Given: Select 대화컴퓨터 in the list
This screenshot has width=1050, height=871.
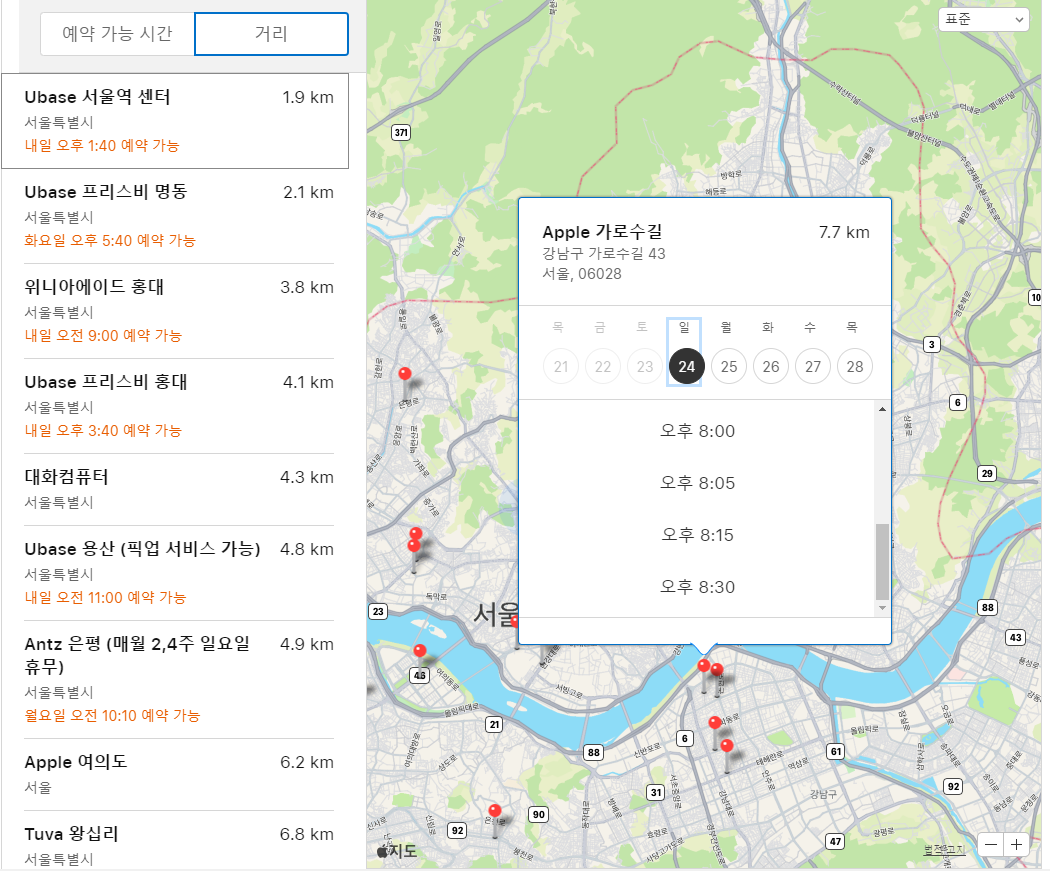Looking at the screenshot, I should 179,489.
